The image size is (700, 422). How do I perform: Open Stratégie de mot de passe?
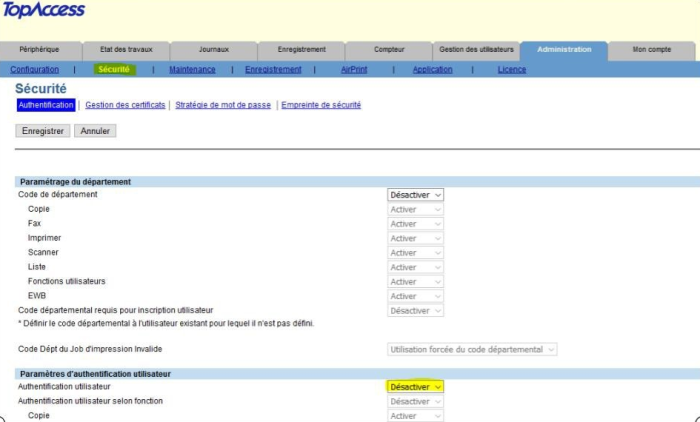coord(225,105)
